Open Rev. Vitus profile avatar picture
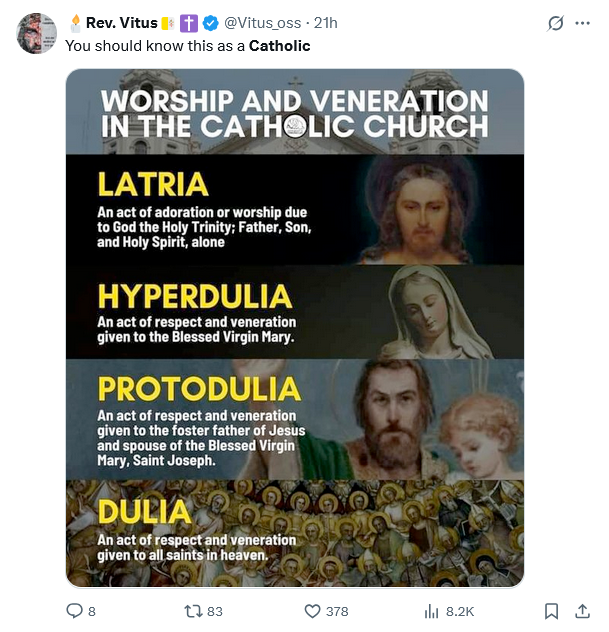609x632 pixels. pos(37,33)
